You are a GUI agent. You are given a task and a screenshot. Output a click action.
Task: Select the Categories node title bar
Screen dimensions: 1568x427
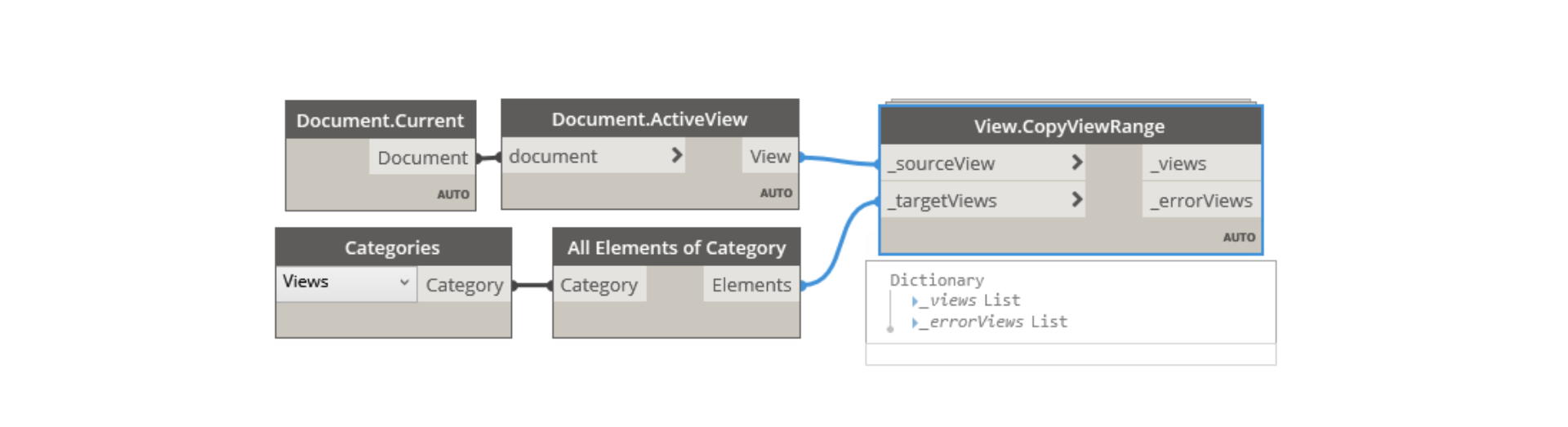coord(393,247)
